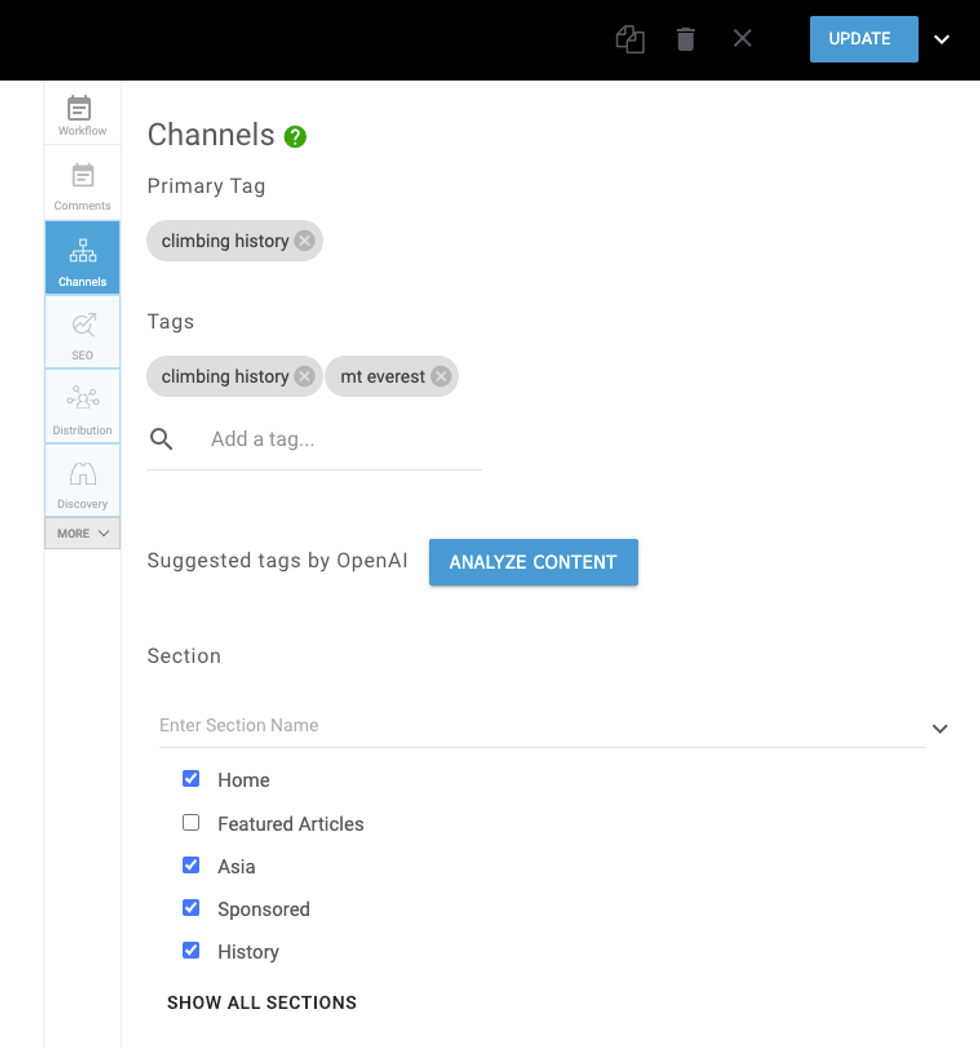Open the Comments sidebar panel
Screen dimensions: 980x1048
coord(82,186)
